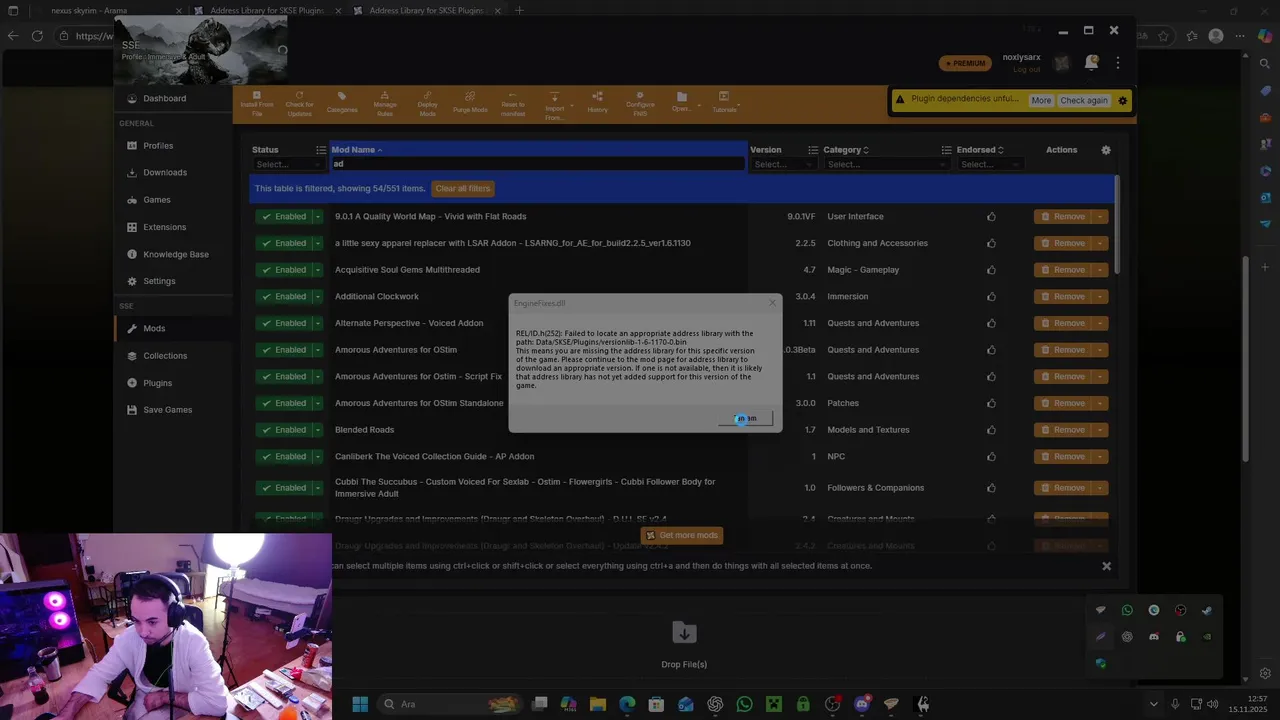Screen dimensions: 1280x720
Task: Click the gear icon in the plugin dependencies notification
Action: (1122, 100)
